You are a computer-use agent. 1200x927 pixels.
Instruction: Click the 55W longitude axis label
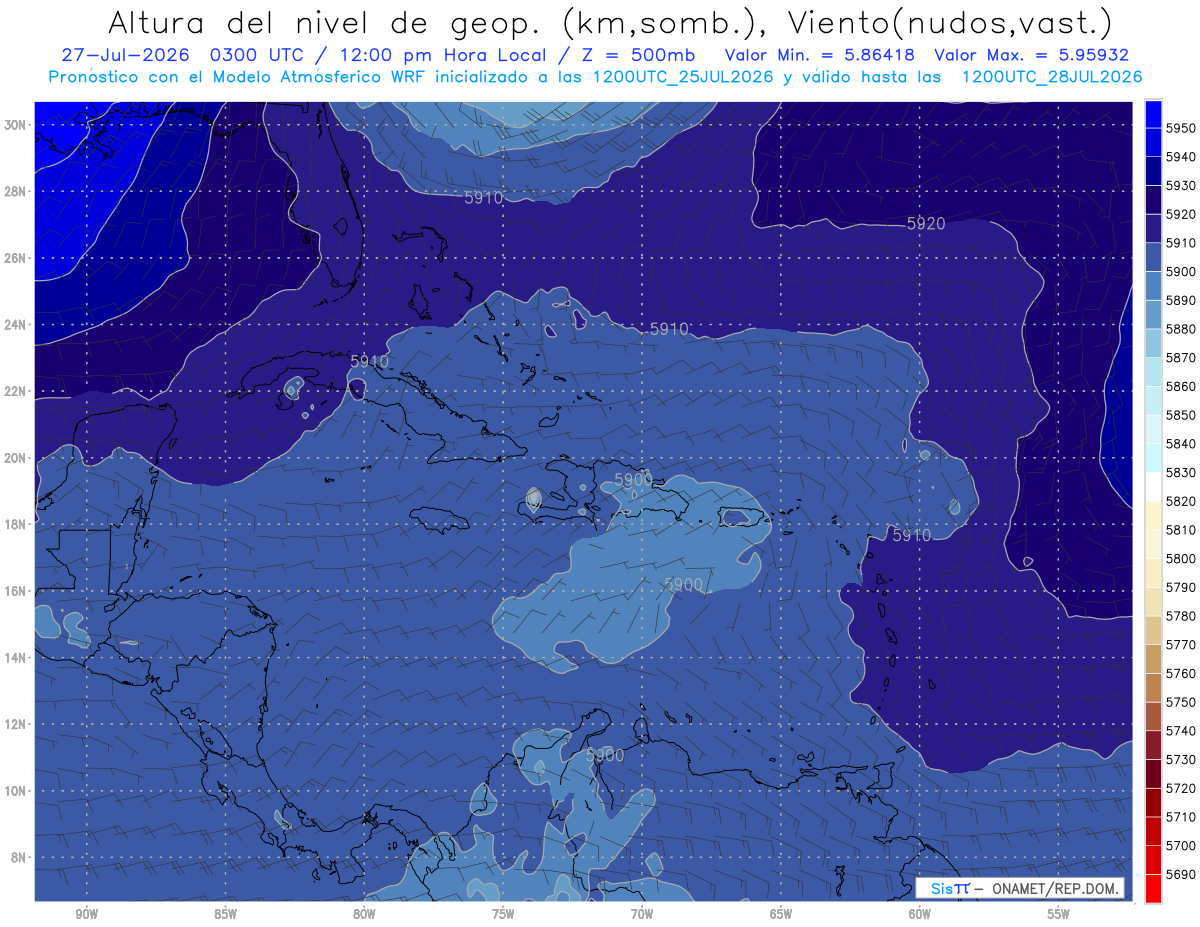click(x=1059, y=914)
